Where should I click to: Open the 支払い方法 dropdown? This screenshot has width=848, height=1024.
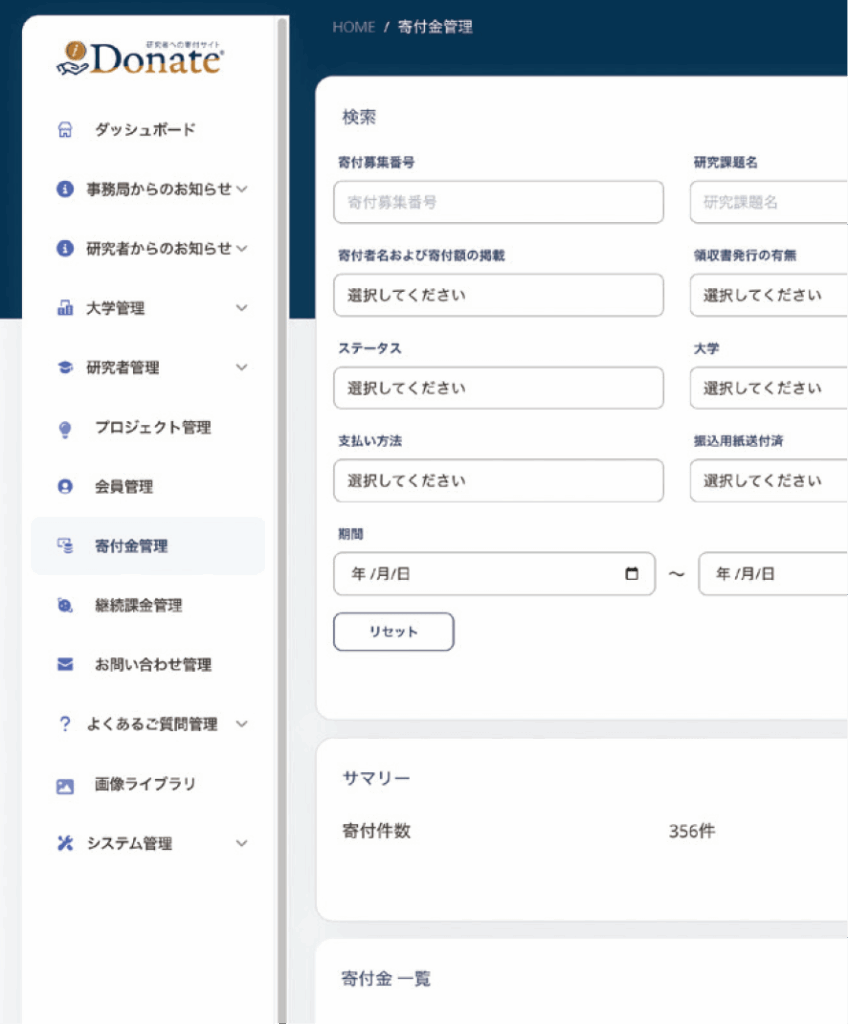498,481
